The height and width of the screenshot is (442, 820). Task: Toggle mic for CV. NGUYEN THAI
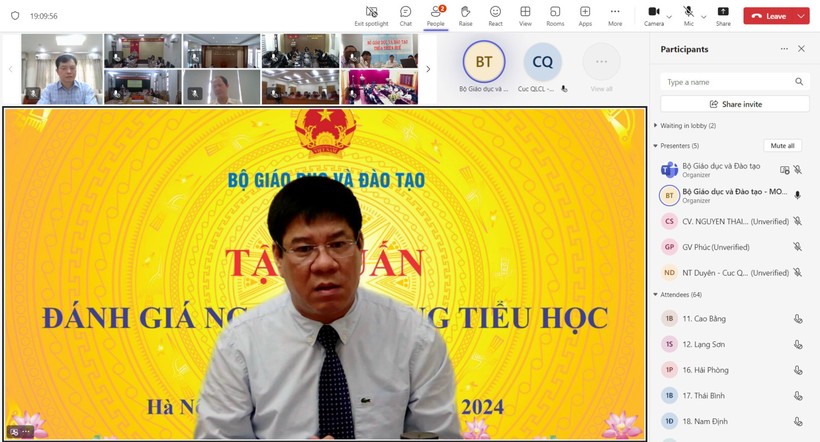pos(798,221)
